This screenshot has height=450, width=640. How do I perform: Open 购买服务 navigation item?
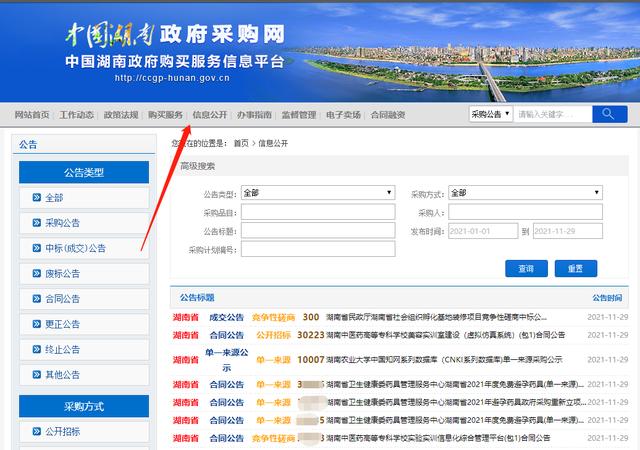[x=165, y=115]
